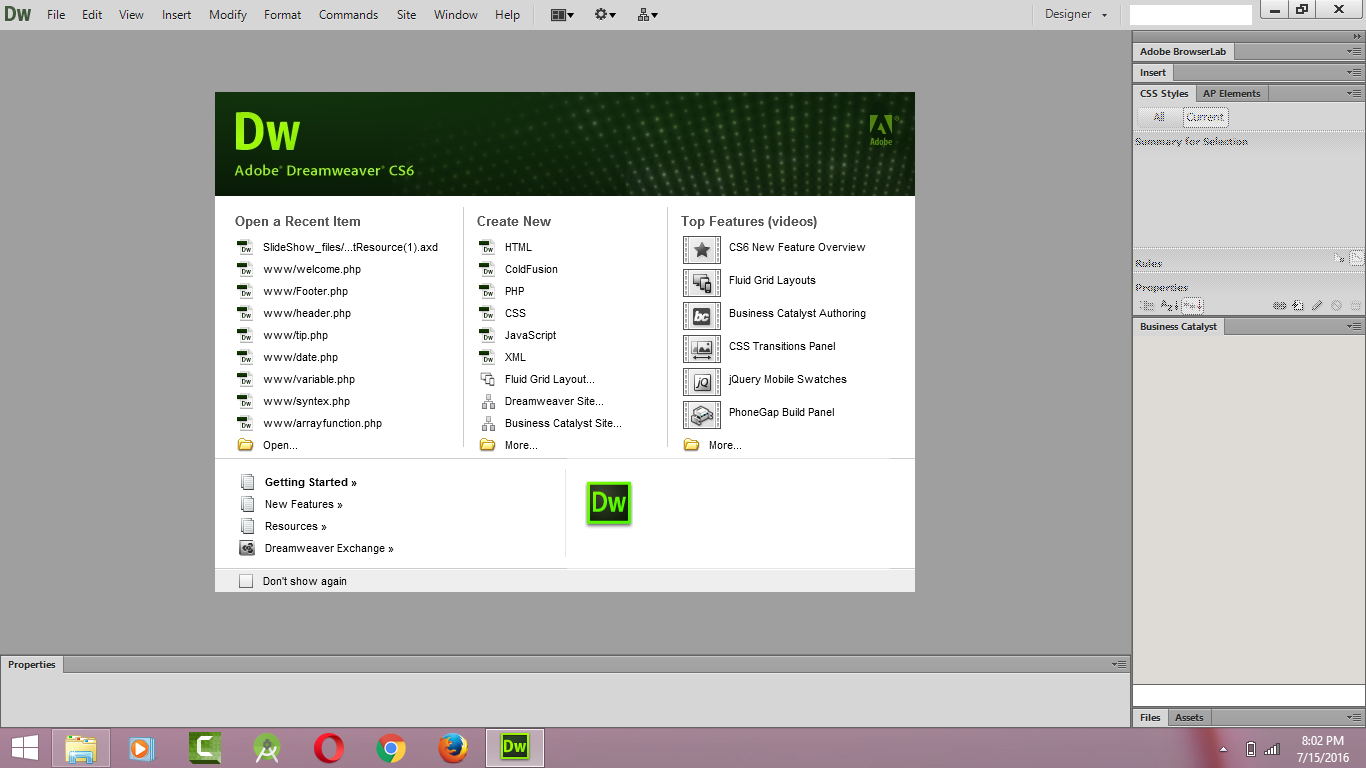Show hidden icons in the system tray
The image size is (1366, 768).
click(x=1223, y=749)
